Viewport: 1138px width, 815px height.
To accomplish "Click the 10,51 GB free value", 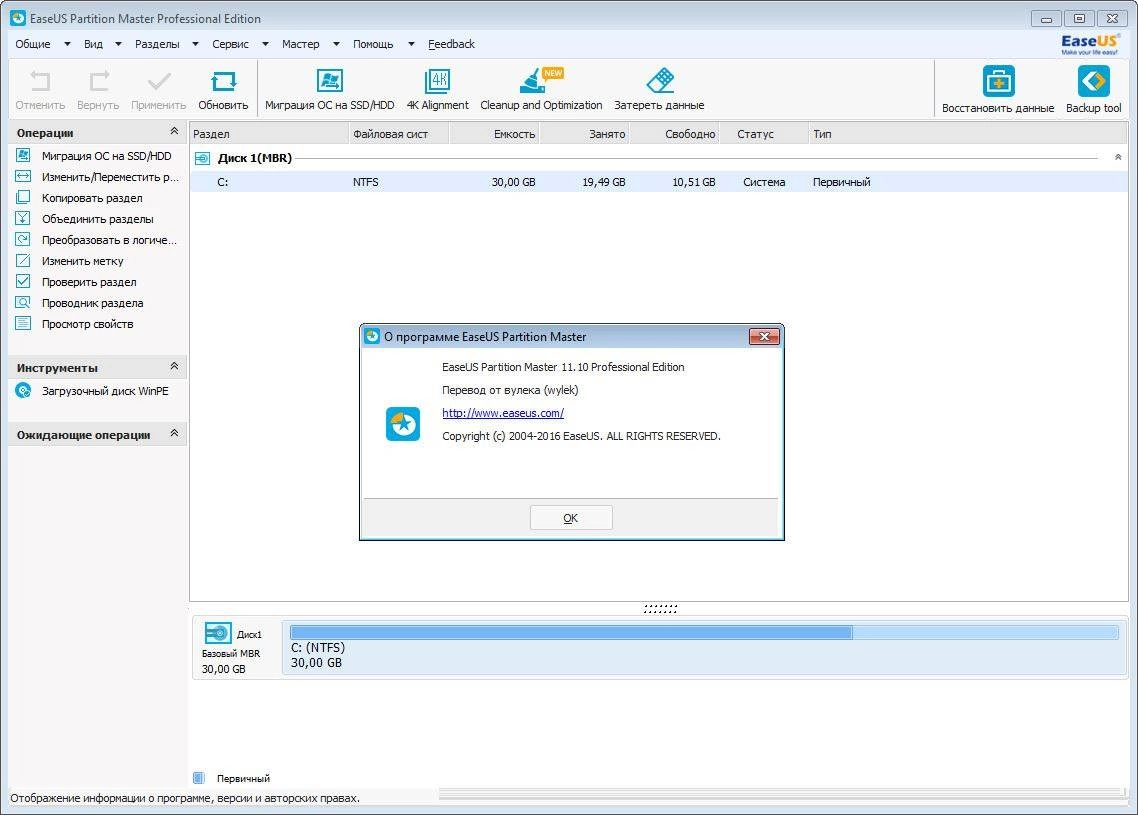I will coord(693,182).
